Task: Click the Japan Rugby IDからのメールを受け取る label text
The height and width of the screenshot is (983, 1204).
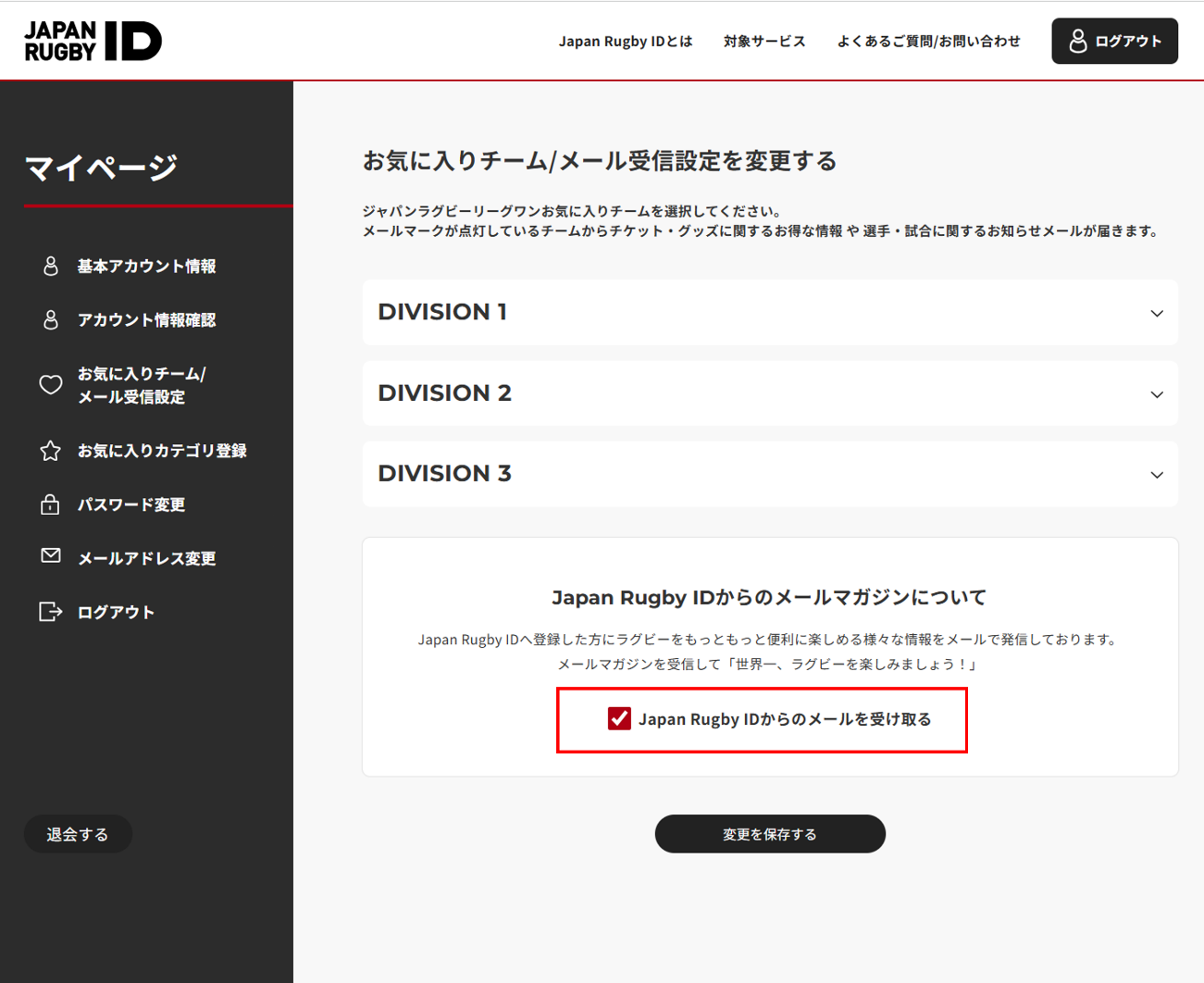Action: 785,719
